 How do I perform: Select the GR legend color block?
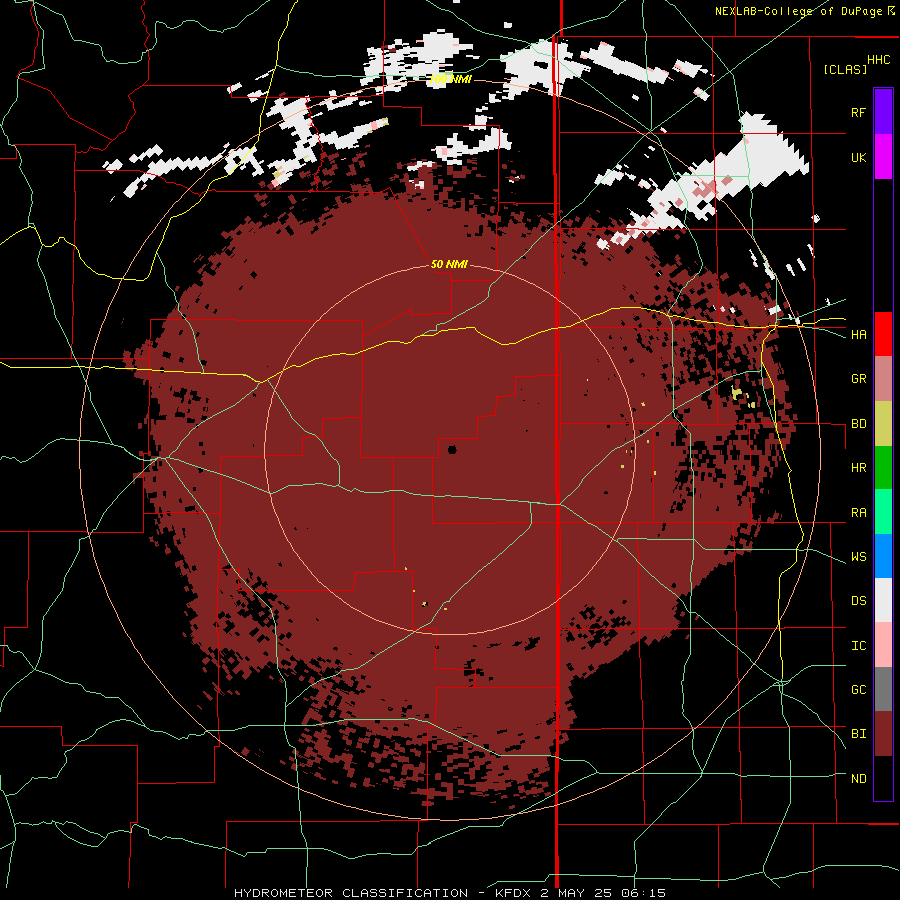883,379
